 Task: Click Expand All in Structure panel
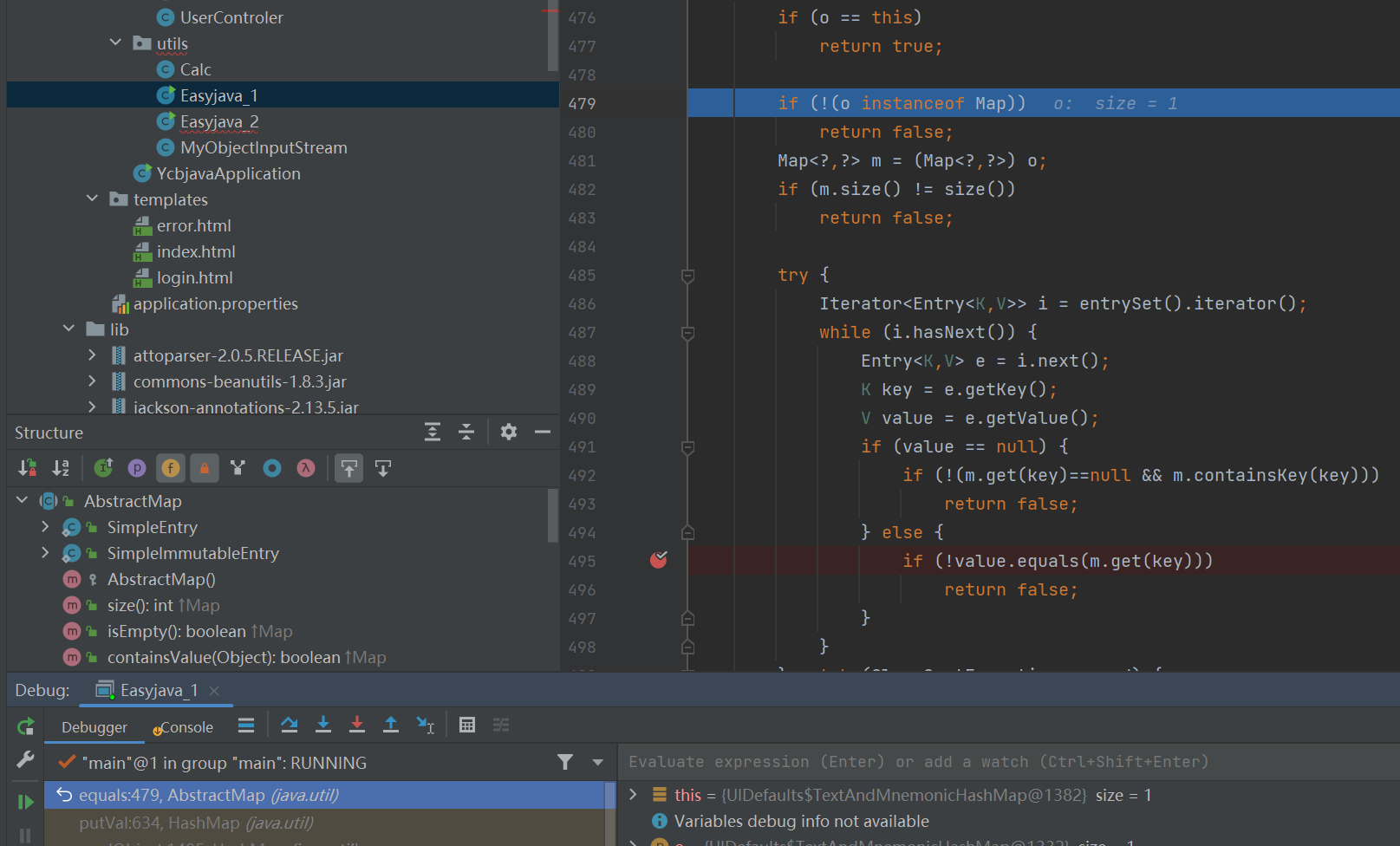pos(433,432)
